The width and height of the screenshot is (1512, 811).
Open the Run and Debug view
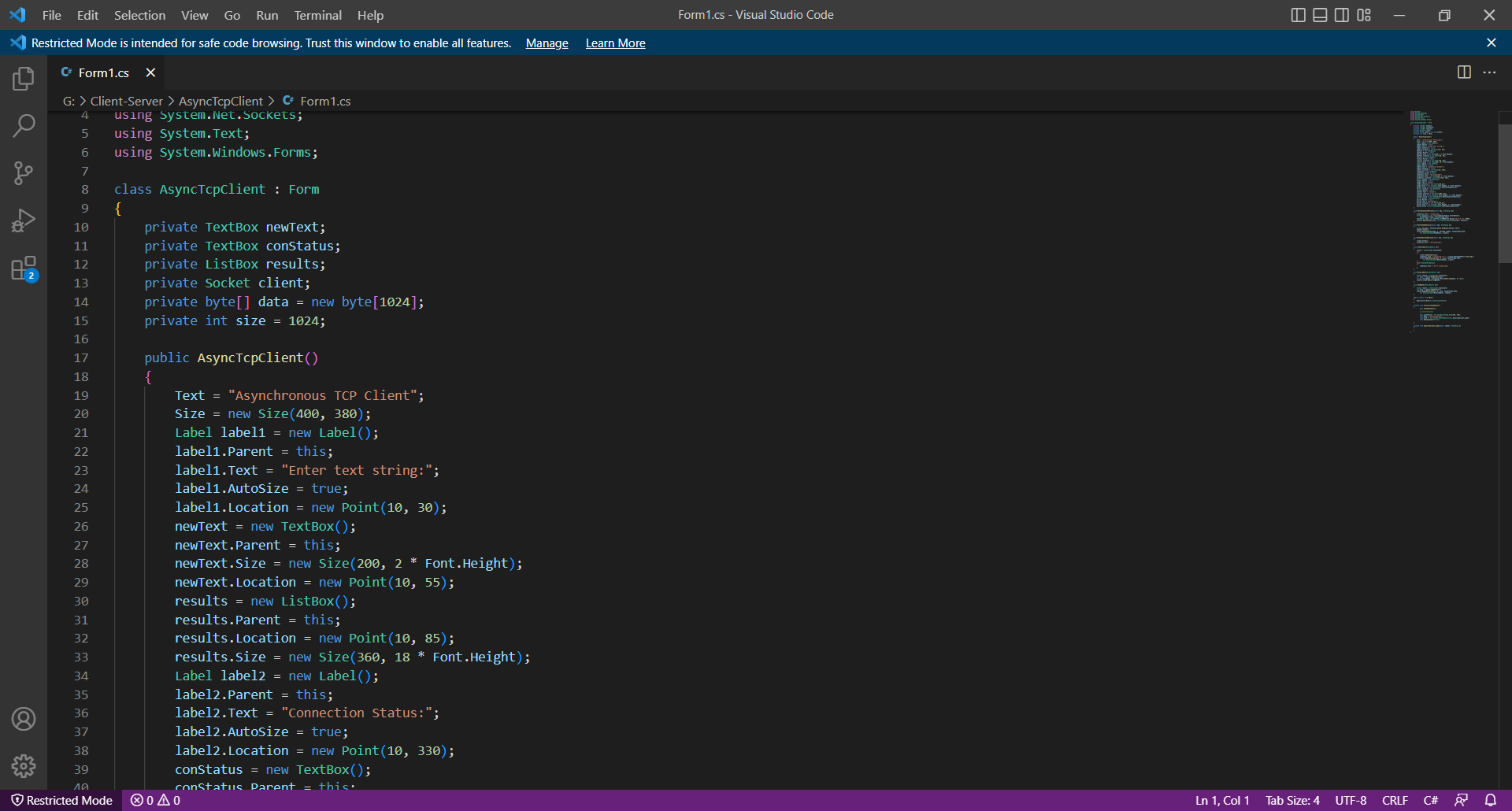[x=24, y=220]
